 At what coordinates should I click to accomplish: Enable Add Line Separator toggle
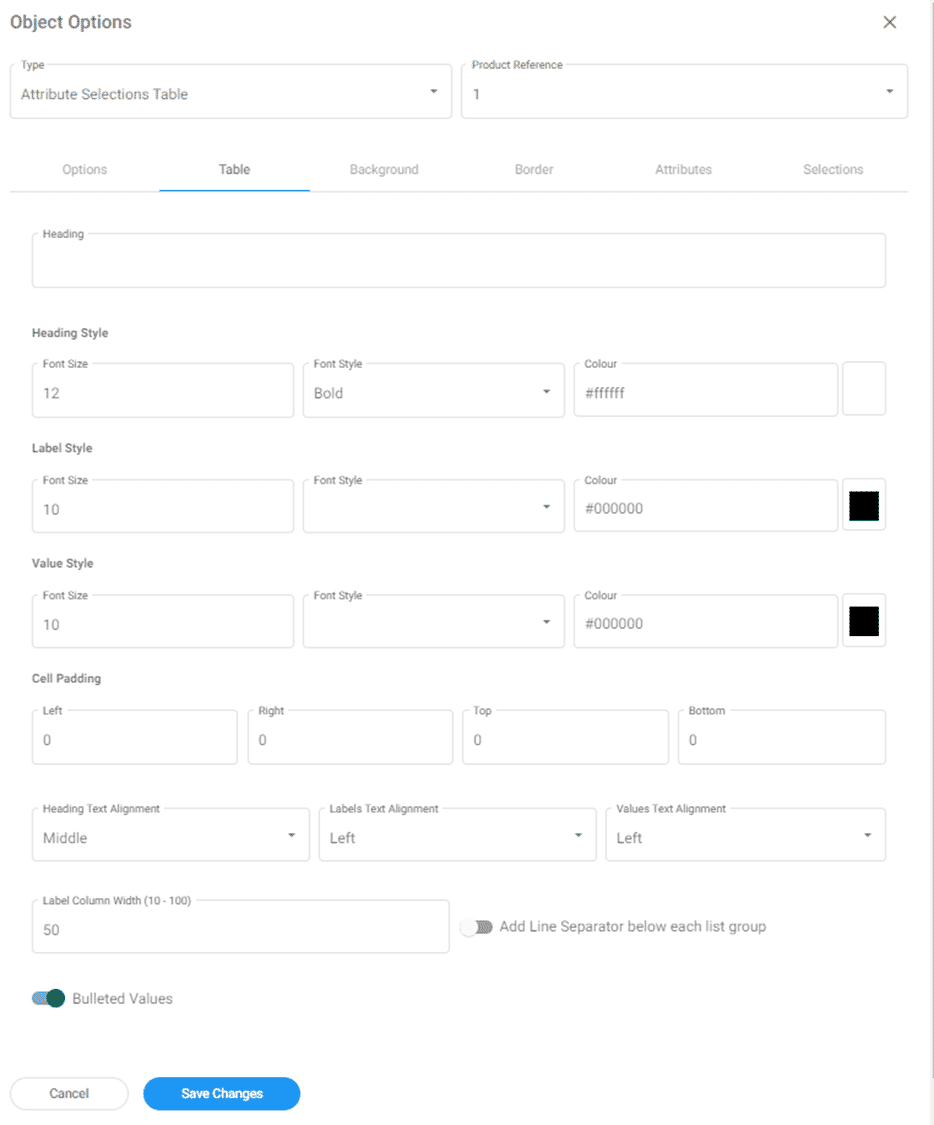point(476,927)
